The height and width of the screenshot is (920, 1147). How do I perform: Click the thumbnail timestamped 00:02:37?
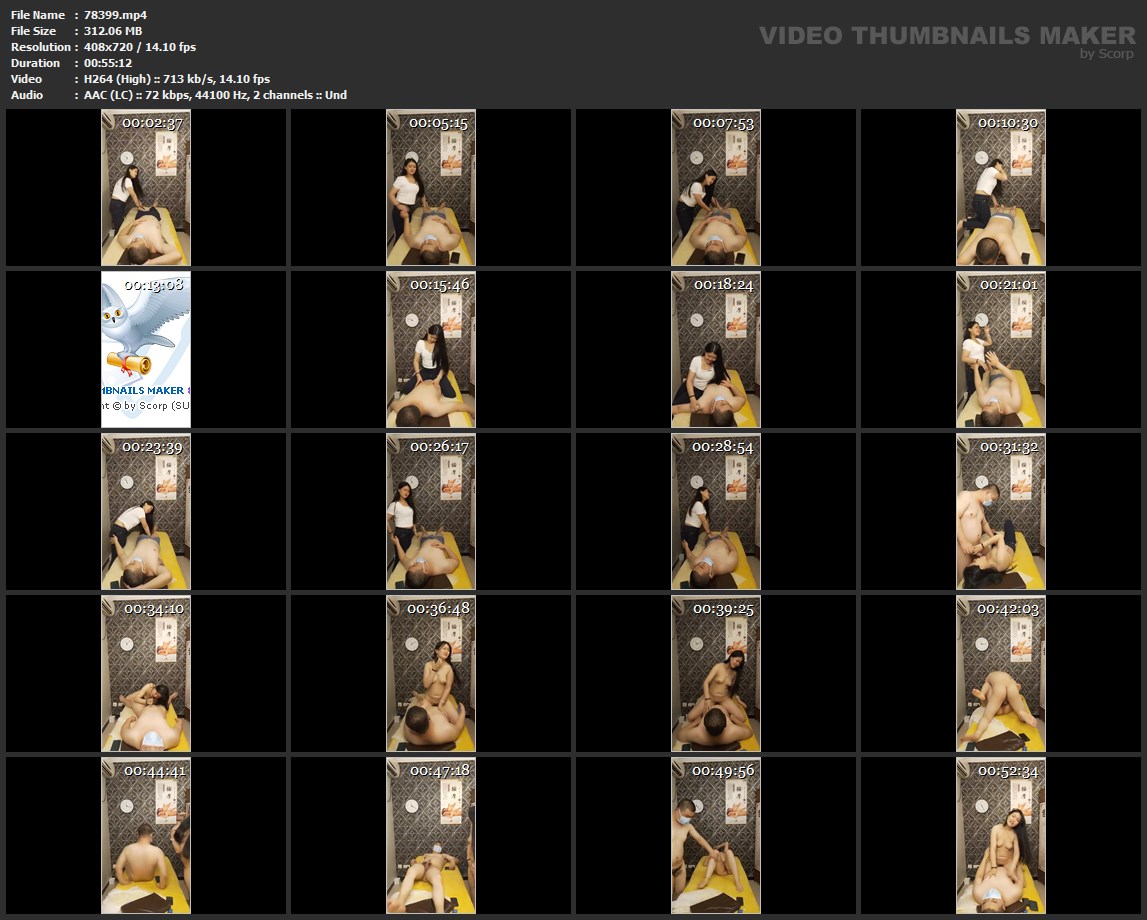[146, 188]
